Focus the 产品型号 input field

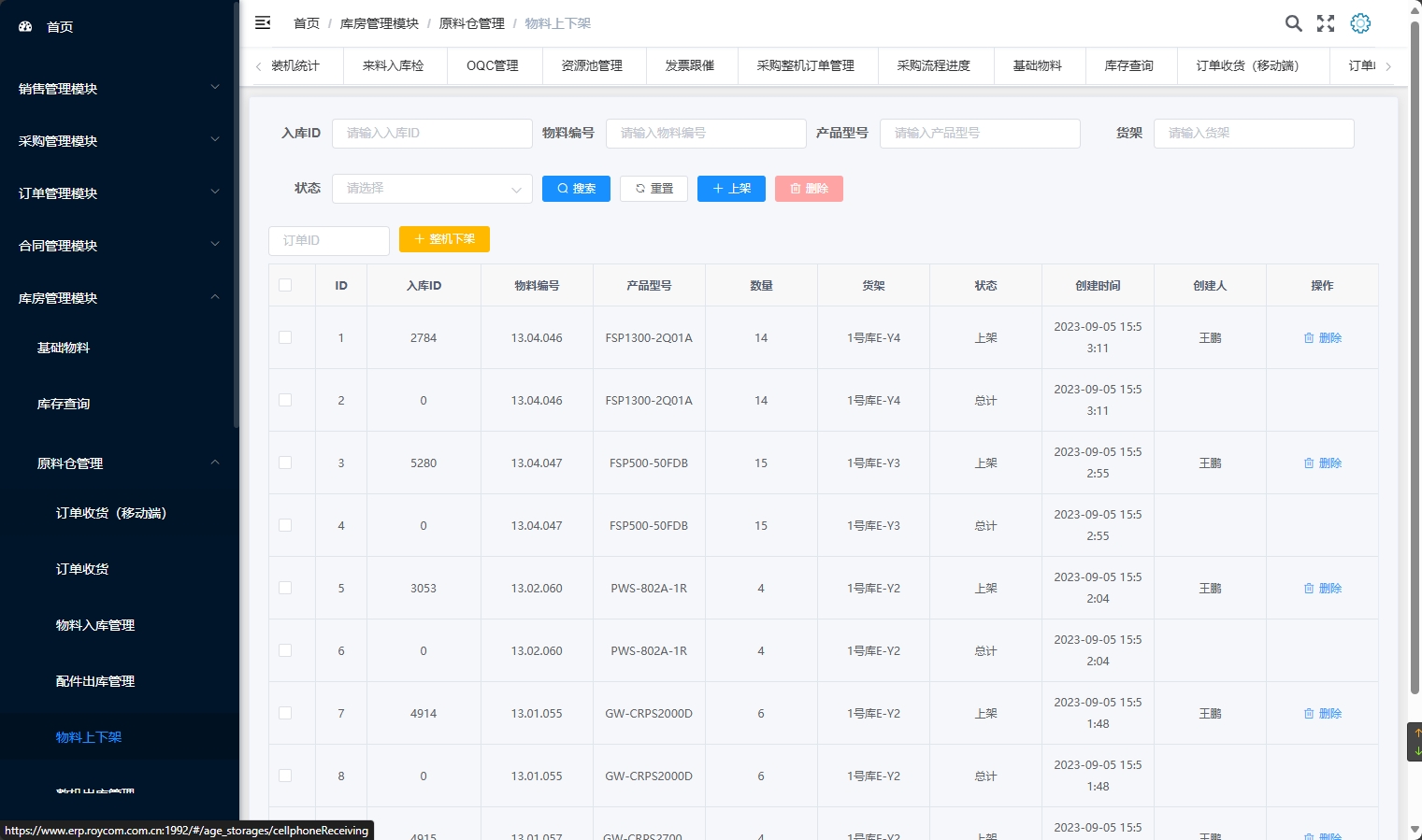(x=980, y=134)
